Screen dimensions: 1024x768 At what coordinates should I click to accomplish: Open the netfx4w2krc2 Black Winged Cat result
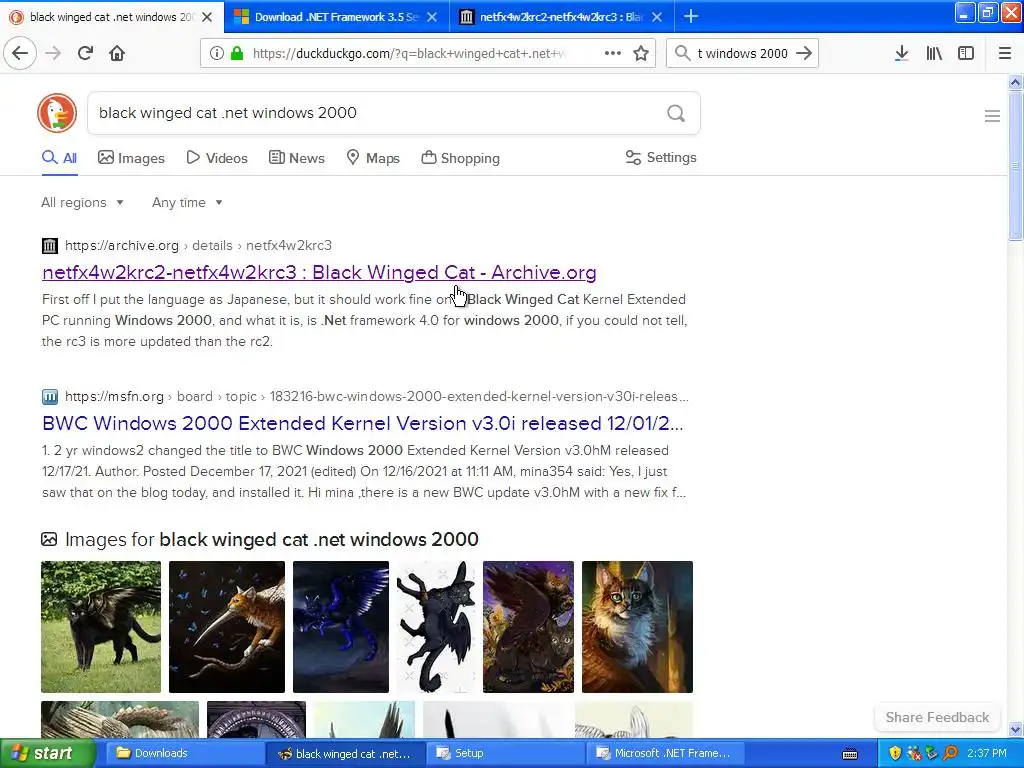[x=319, y=272]
